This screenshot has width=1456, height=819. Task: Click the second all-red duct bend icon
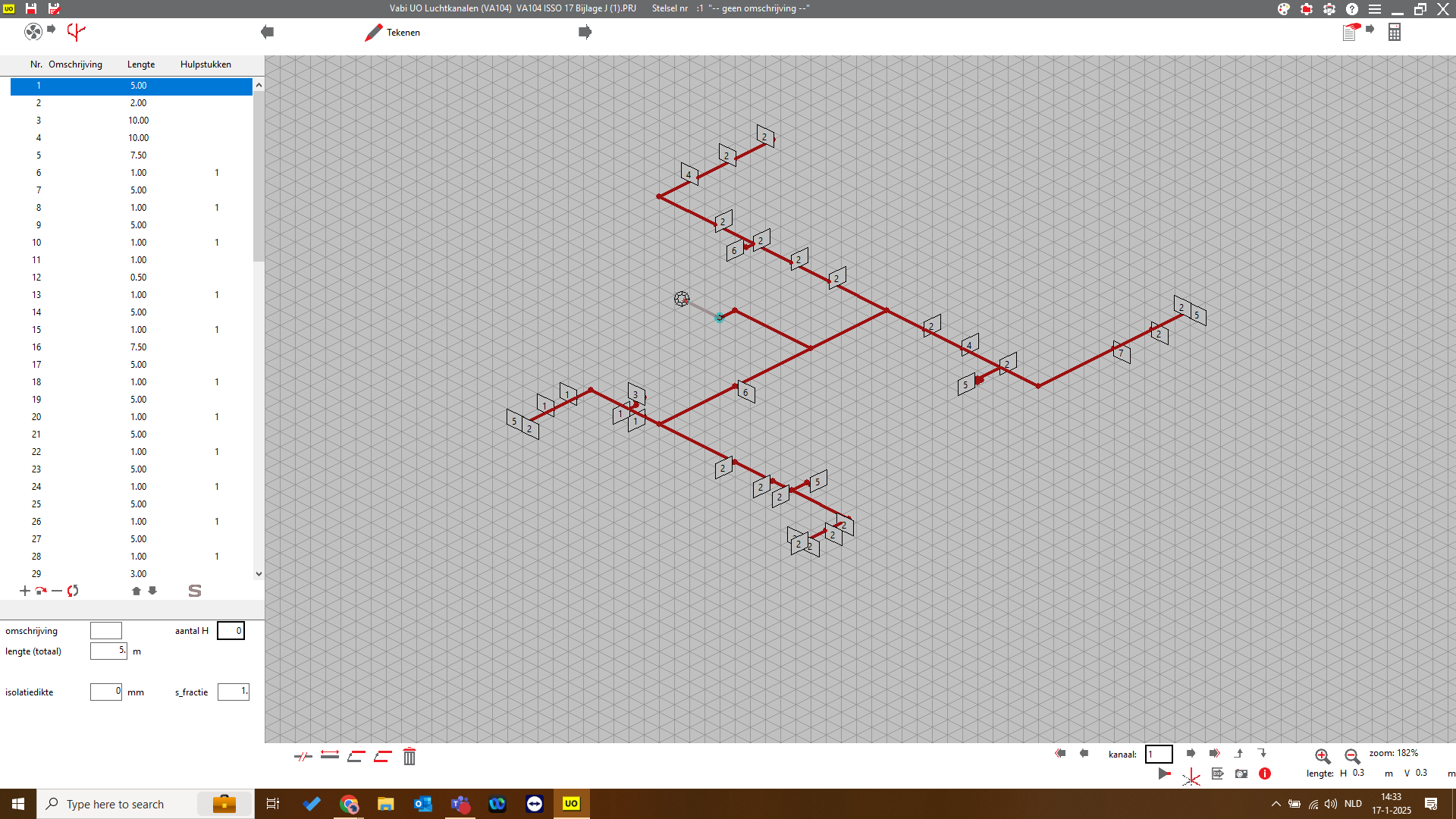(x=383, y=756)
